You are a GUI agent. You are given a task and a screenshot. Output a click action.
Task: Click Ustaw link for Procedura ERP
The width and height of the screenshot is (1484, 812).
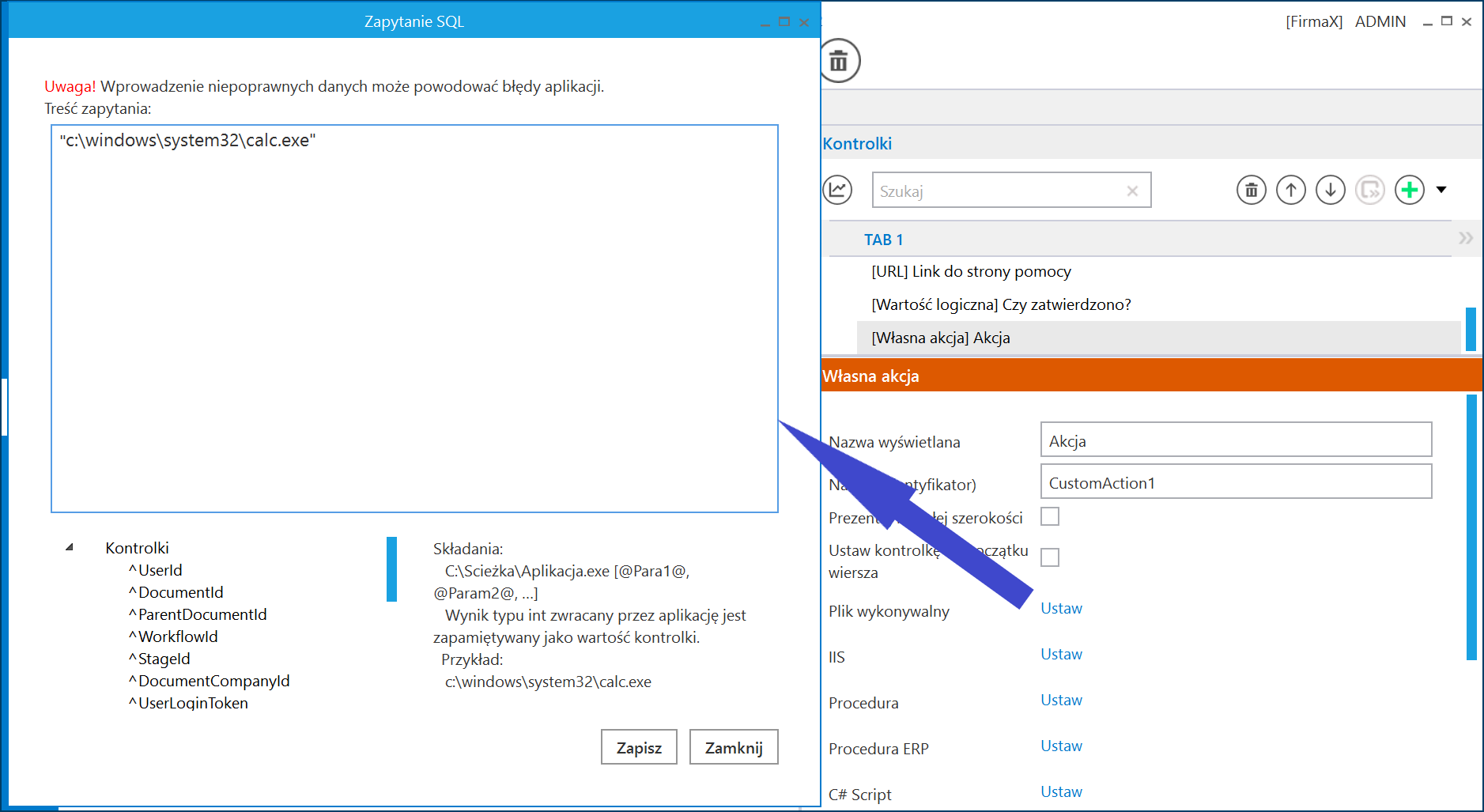(1061, 746)
